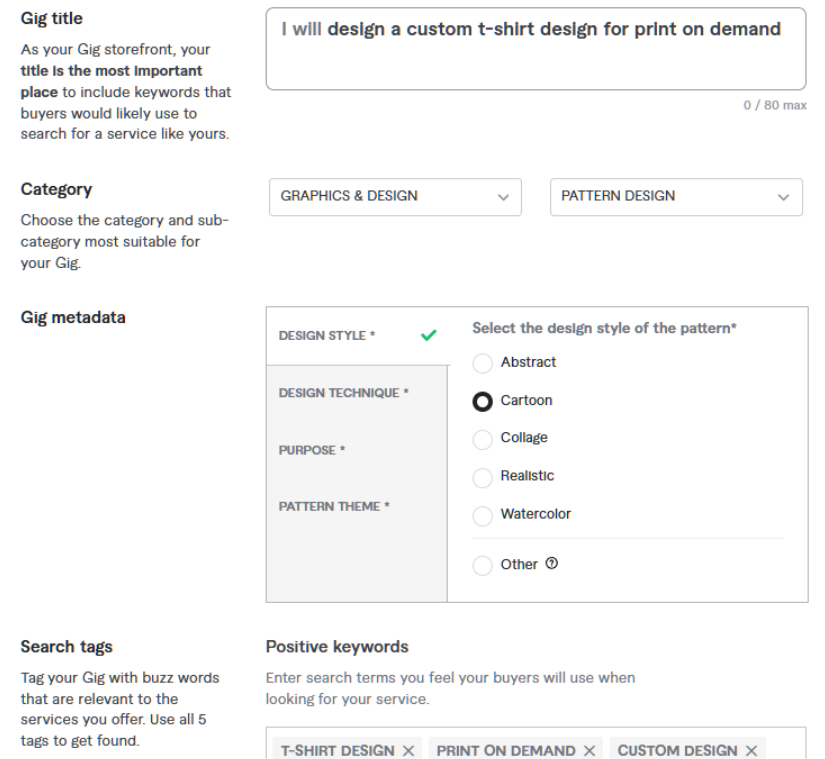Click the green checkmark beside Design Style
This screenshot has height=759, width=825.
tap(429, 335)
